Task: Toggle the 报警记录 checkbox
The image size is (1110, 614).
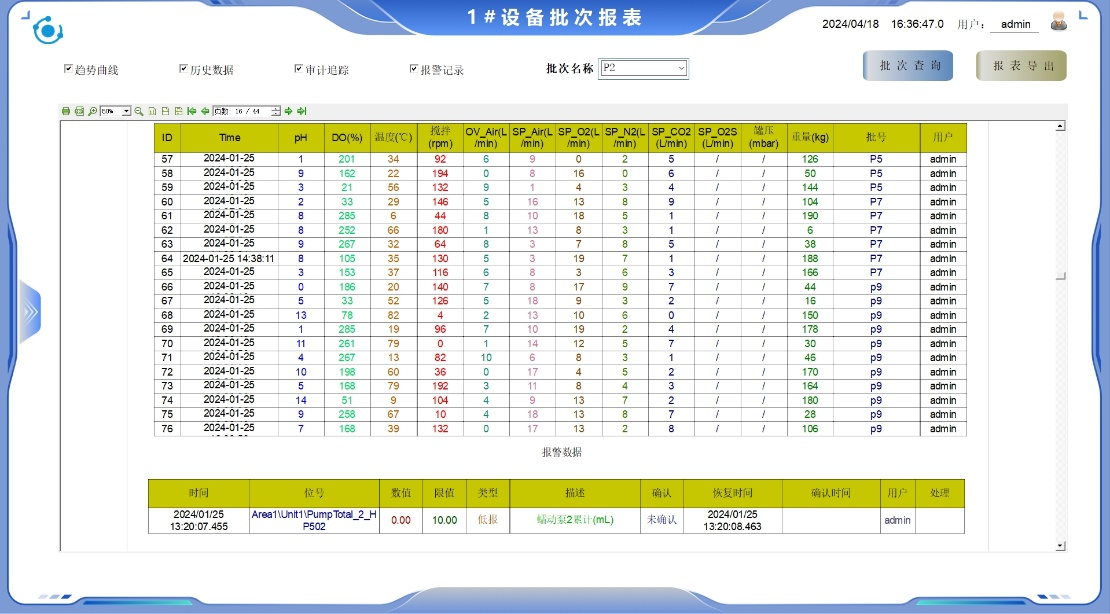Action: (413, 69)
